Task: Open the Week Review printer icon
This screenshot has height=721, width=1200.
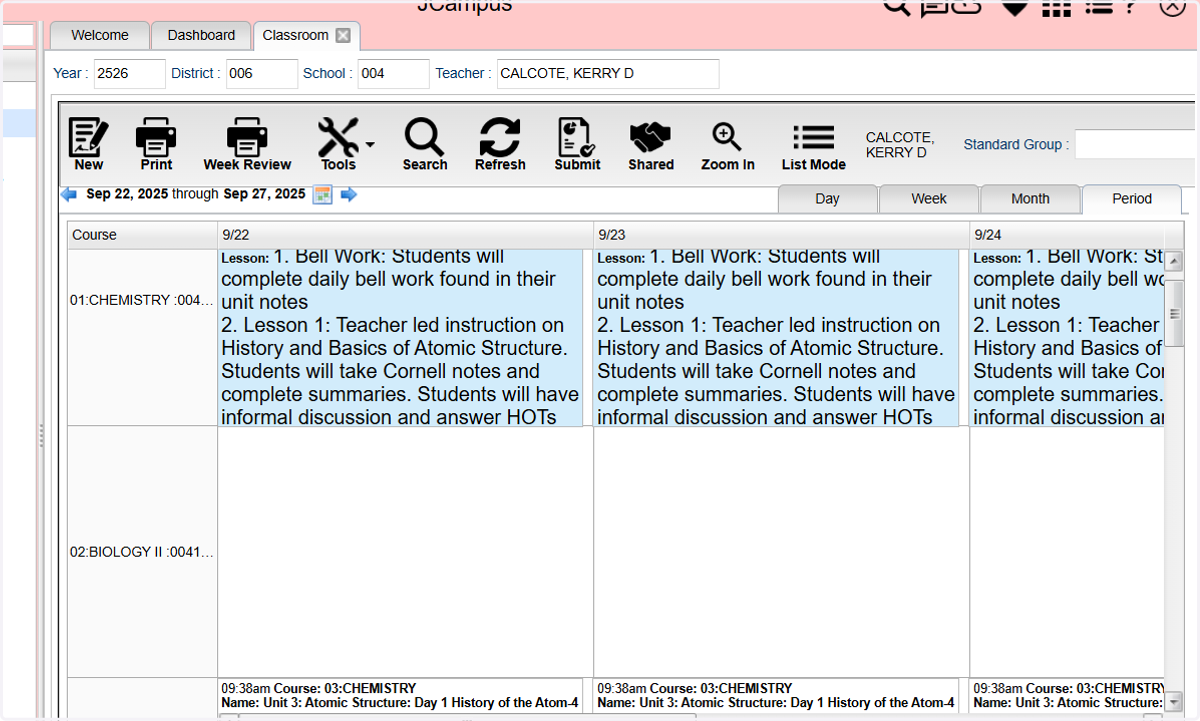Action: pyautogui.click(x=247, y=144)
